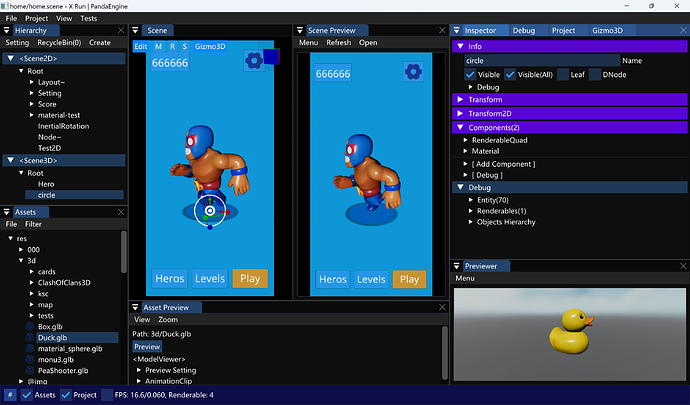Click the Preview button in Asset Preview
The width and height of the screenshot is (690, 405).
[x=147, y=346]
